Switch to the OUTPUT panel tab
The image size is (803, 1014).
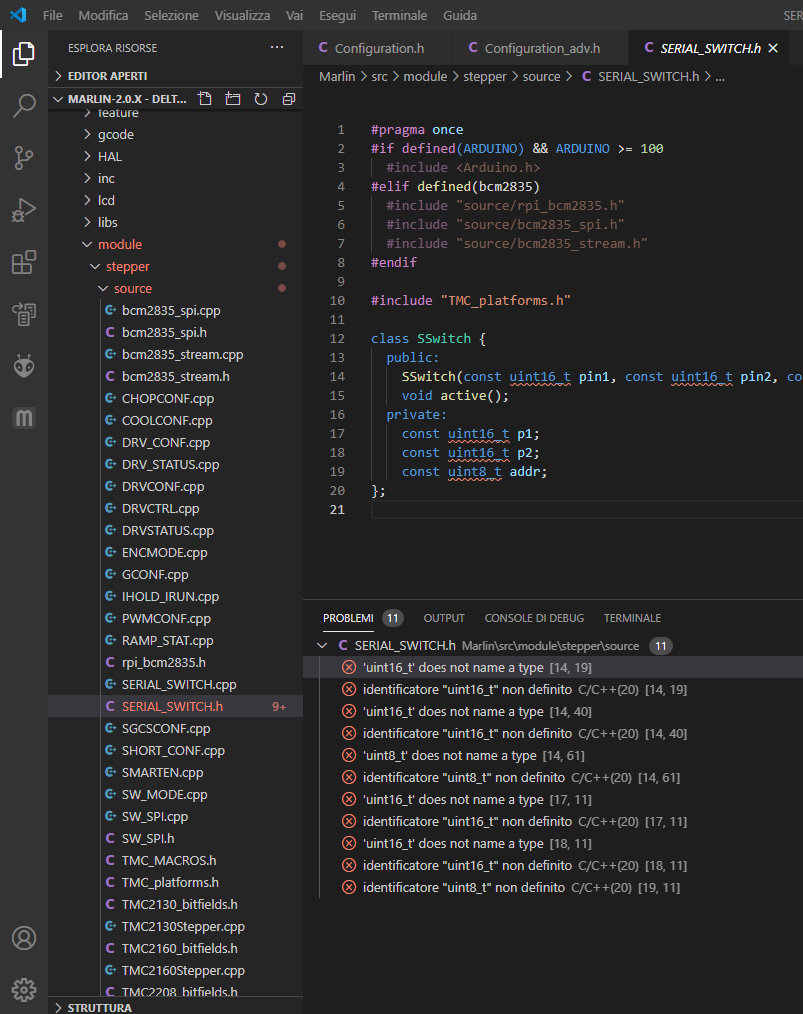pyautogui.click(x=444, y=618)
